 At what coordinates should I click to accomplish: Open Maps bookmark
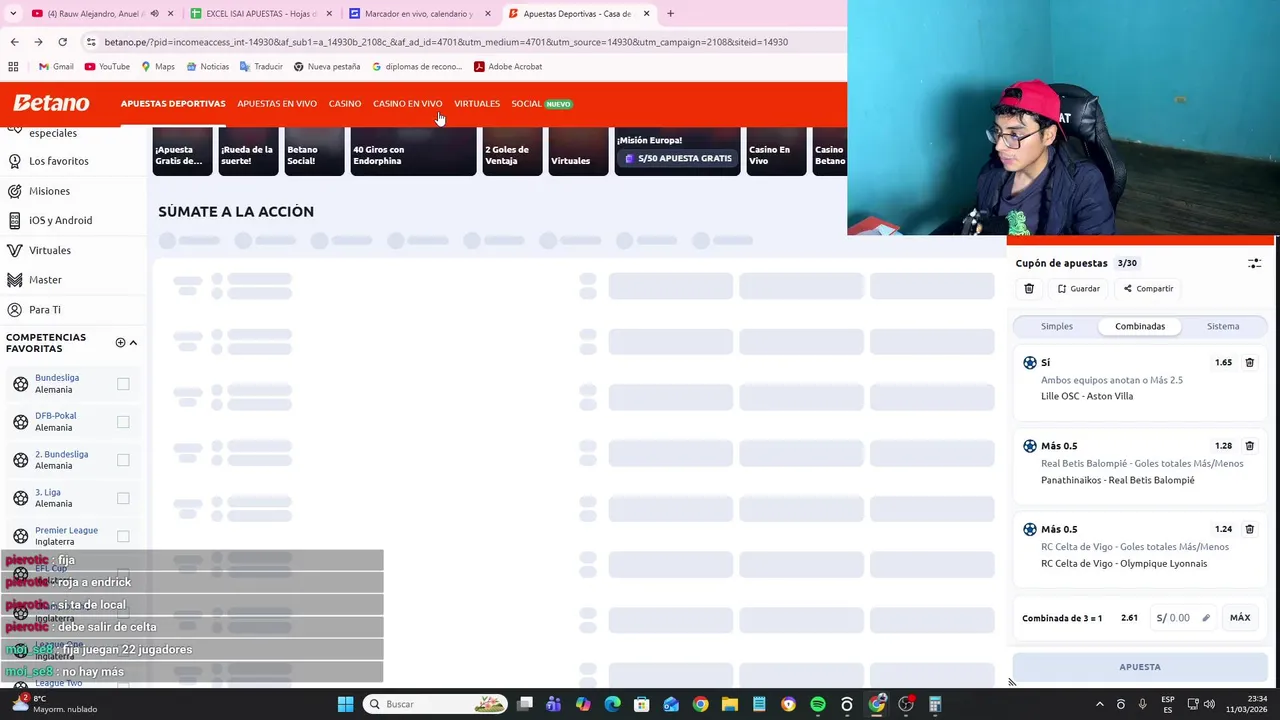point(158,66)
